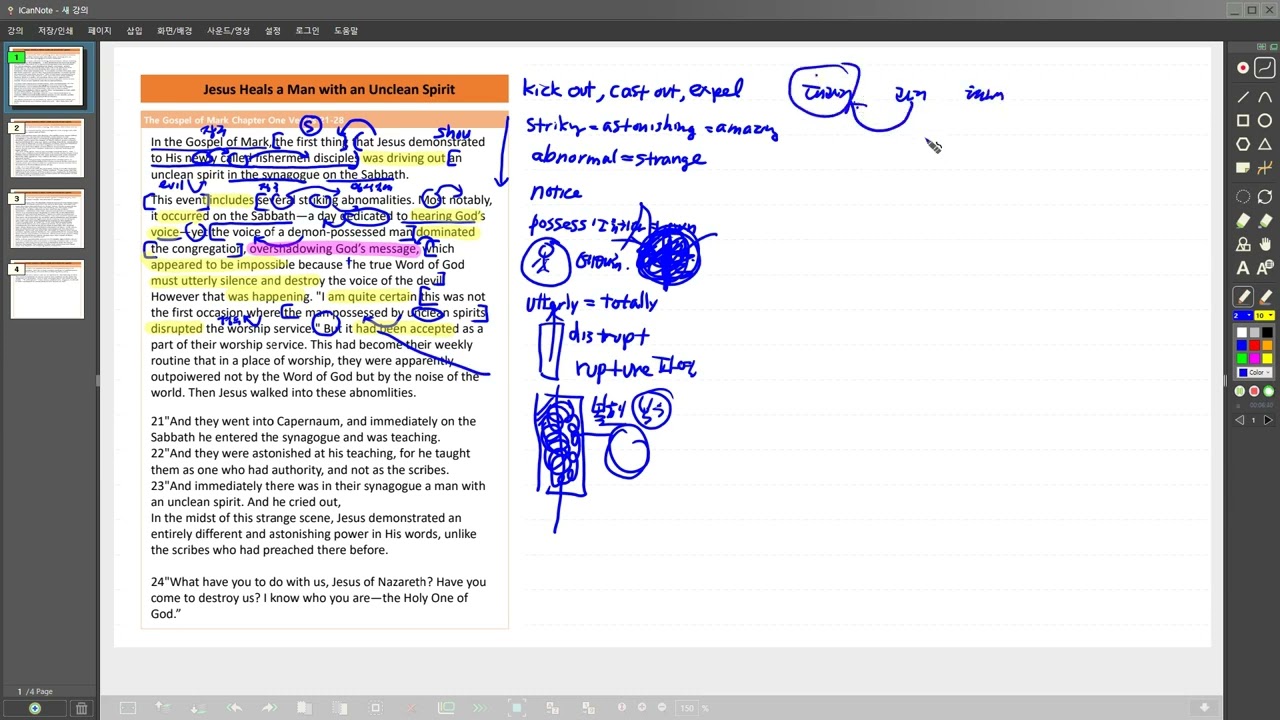Insert a yellow sticky note
The height and width of the screenshot is (720, 1280).
1243,167
